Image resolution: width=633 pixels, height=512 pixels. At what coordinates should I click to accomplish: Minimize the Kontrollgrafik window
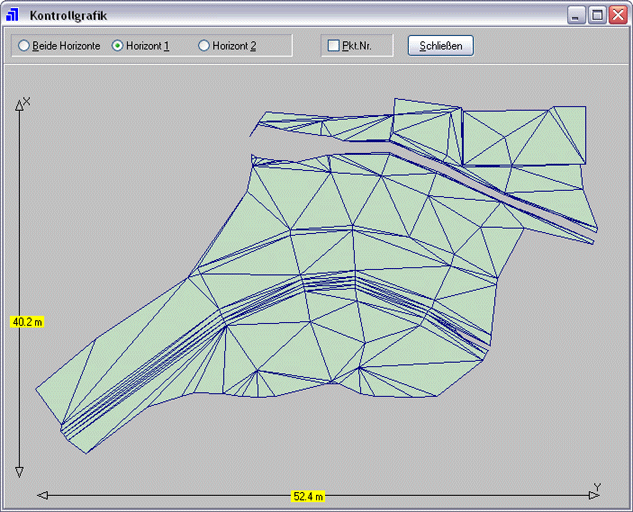[576, 15]
